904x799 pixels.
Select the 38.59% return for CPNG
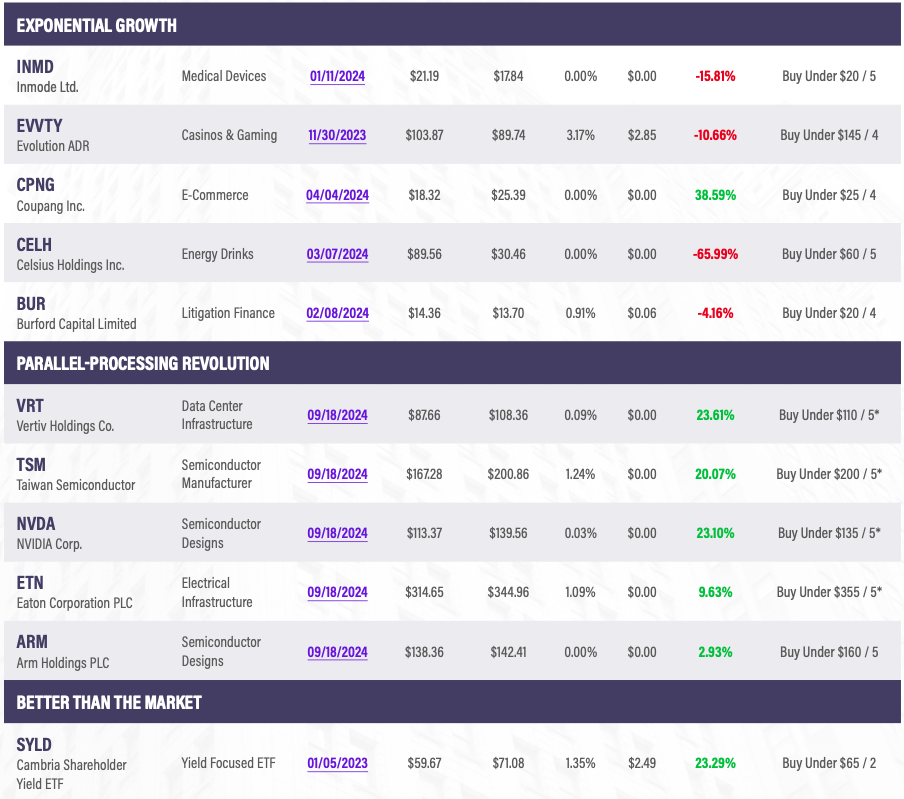click(x=715, y=195)
